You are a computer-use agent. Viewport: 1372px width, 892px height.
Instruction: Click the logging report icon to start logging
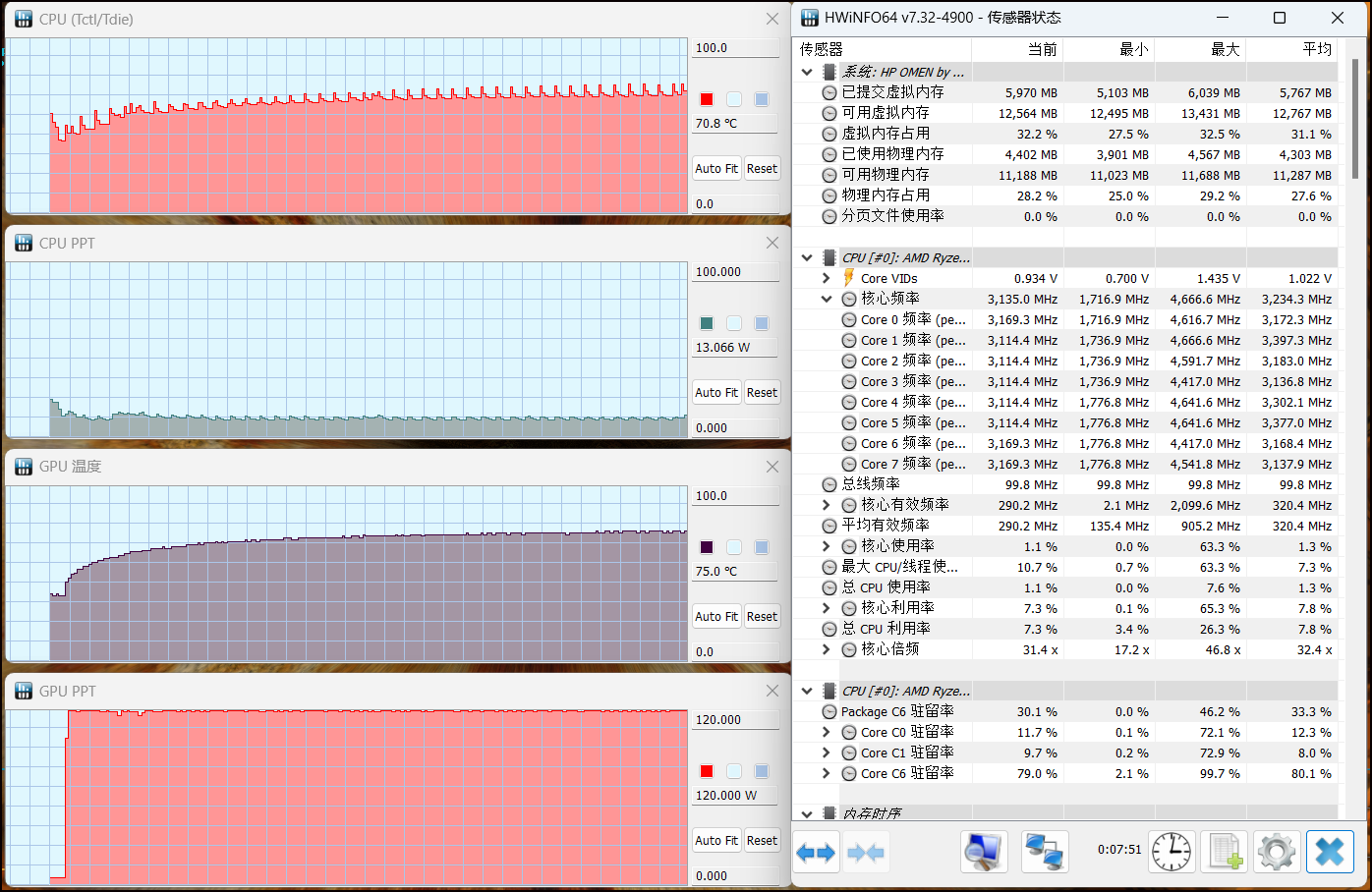coord(1225,851)
